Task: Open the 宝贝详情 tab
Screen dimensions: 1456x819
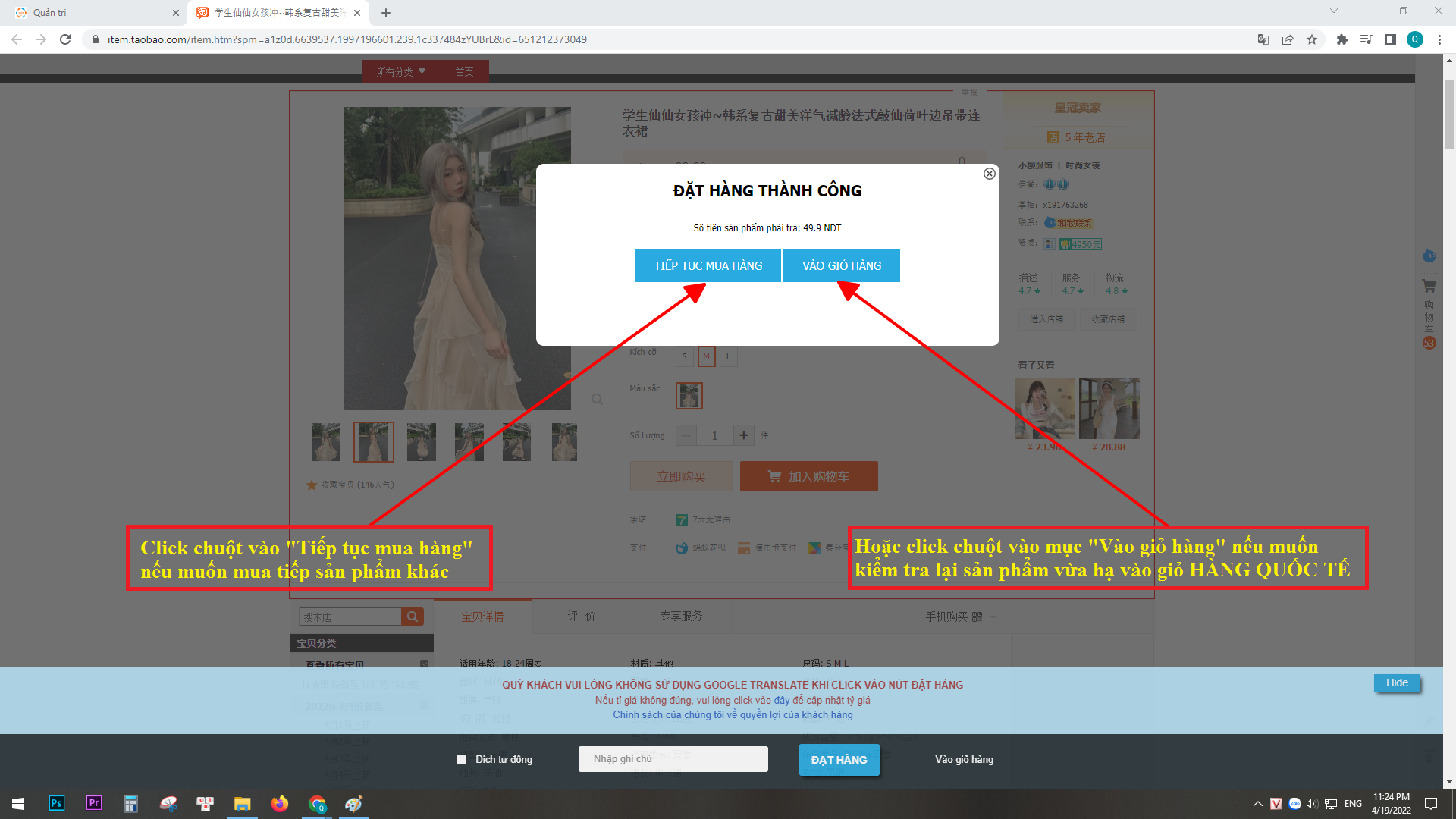Action: click(482, 617)
